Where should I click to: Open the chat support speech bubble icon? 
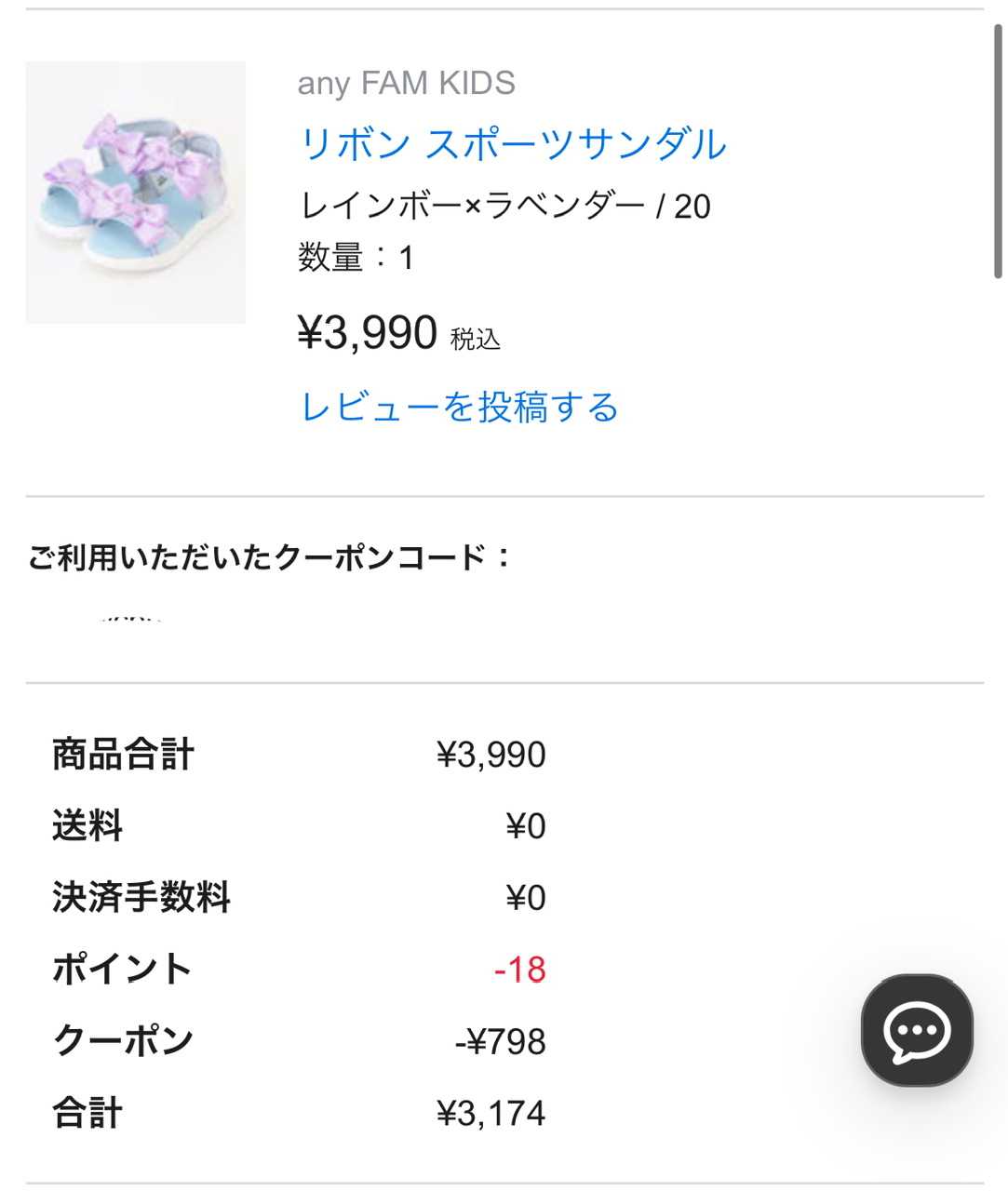click(917, 1030)
